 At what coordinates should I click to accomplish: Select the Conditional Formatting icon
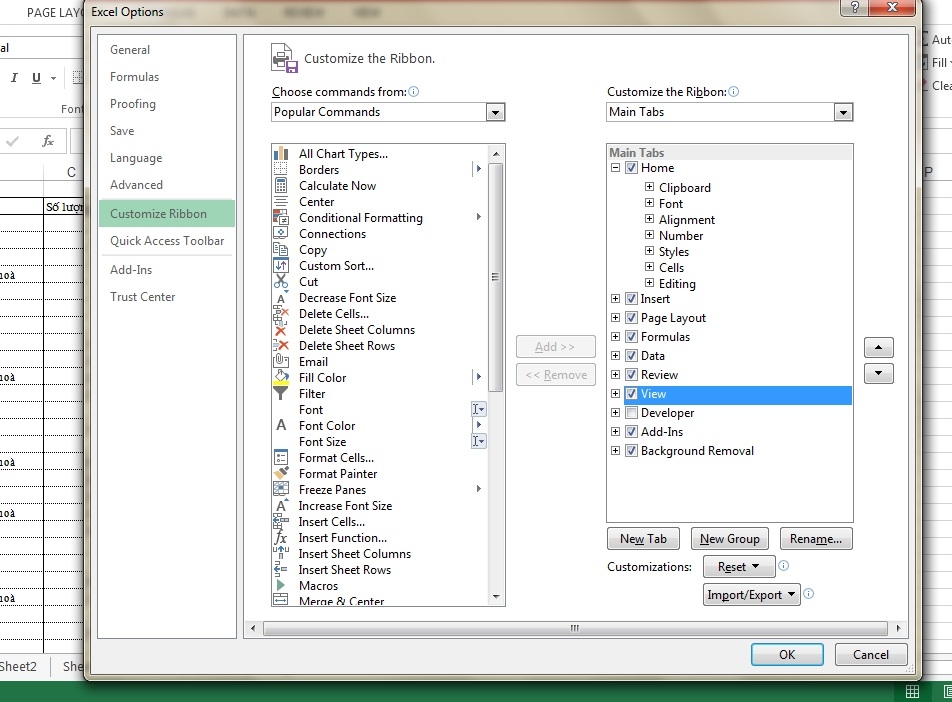pos(280,217)
